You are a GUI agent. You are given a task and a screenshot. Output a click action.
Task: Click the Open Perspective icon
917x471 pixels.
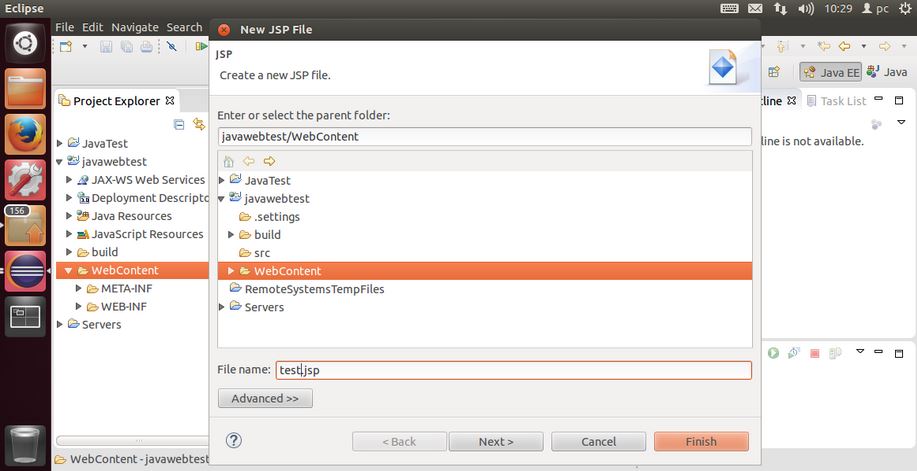[774, 71]
